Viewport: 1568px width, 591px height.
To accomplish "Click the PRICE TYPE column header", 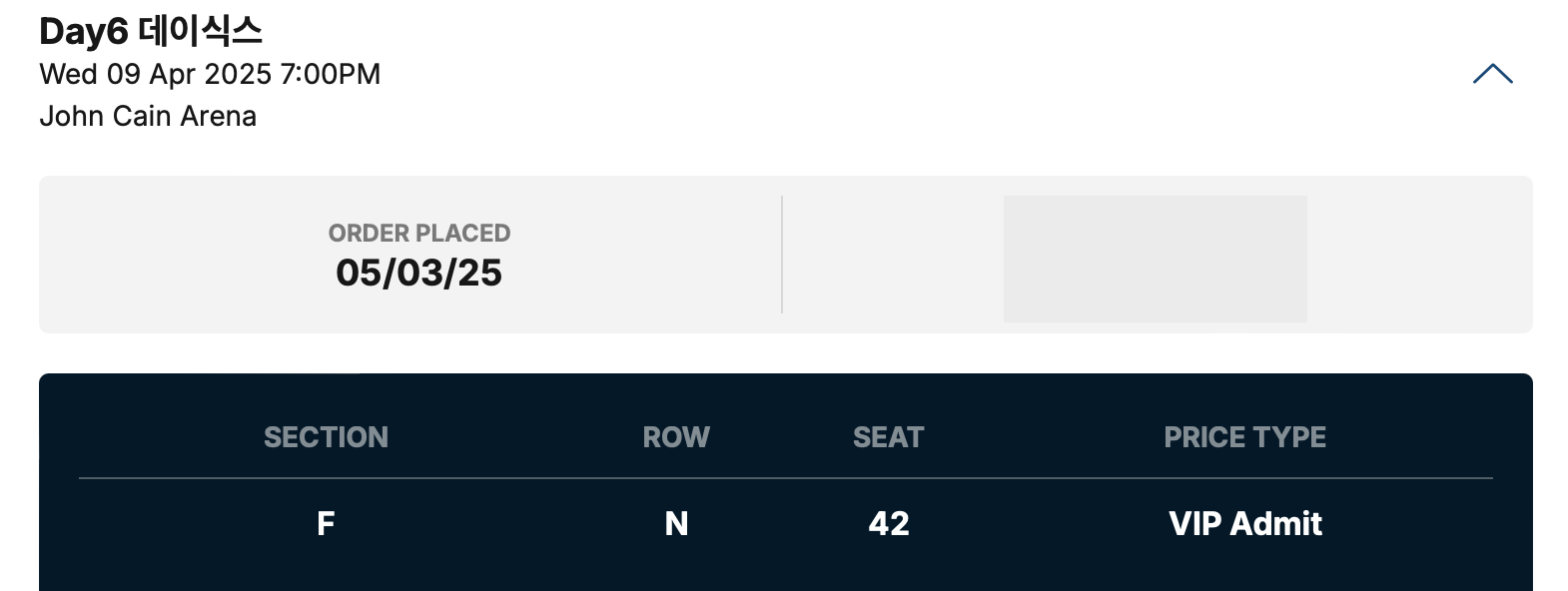I will [1244, 437].
